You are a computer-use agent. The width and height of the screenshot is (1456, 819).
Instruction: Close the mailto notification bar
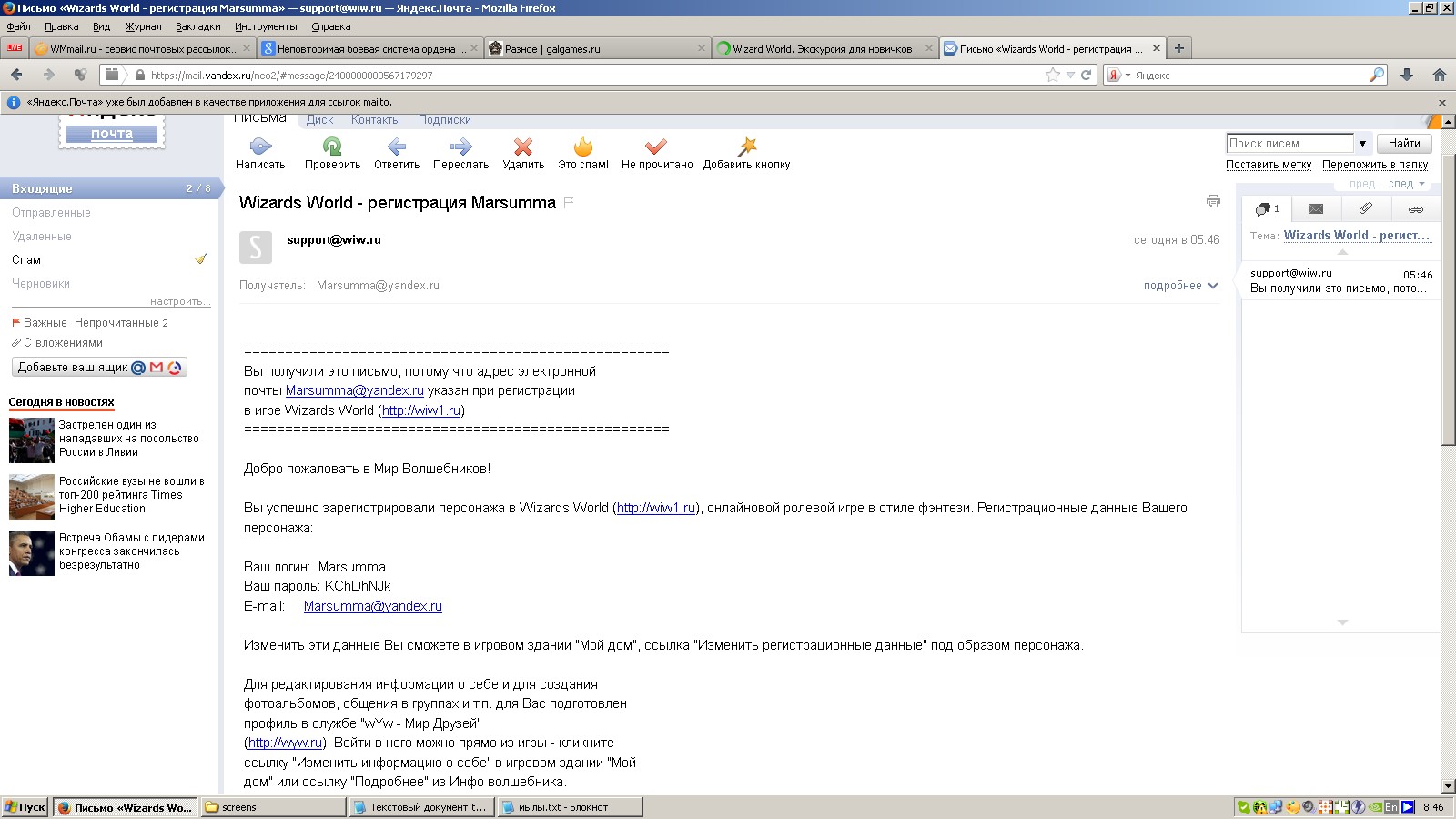click(x=1441, y=102)
